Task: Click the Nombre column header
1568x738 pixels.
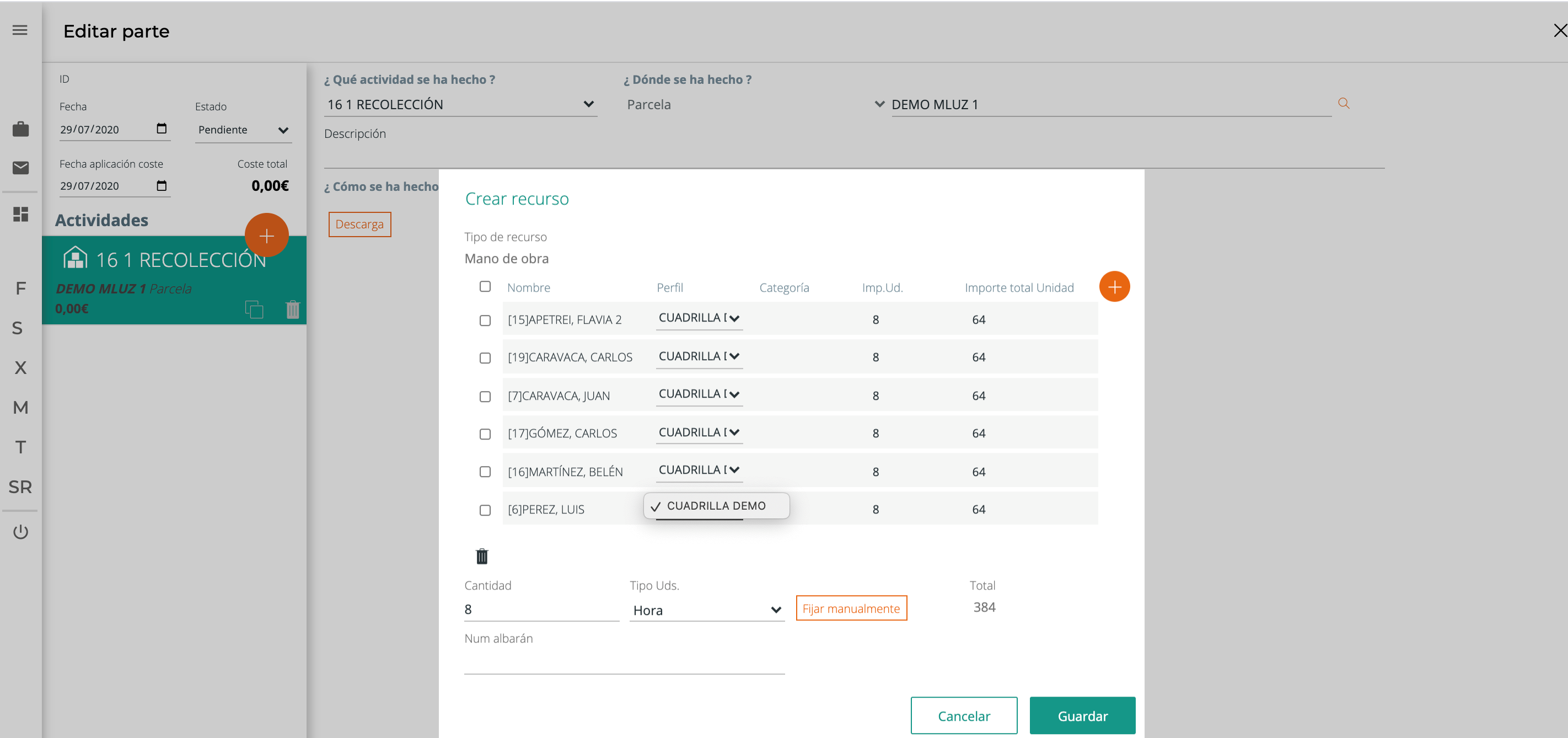Action: (529, 287)
